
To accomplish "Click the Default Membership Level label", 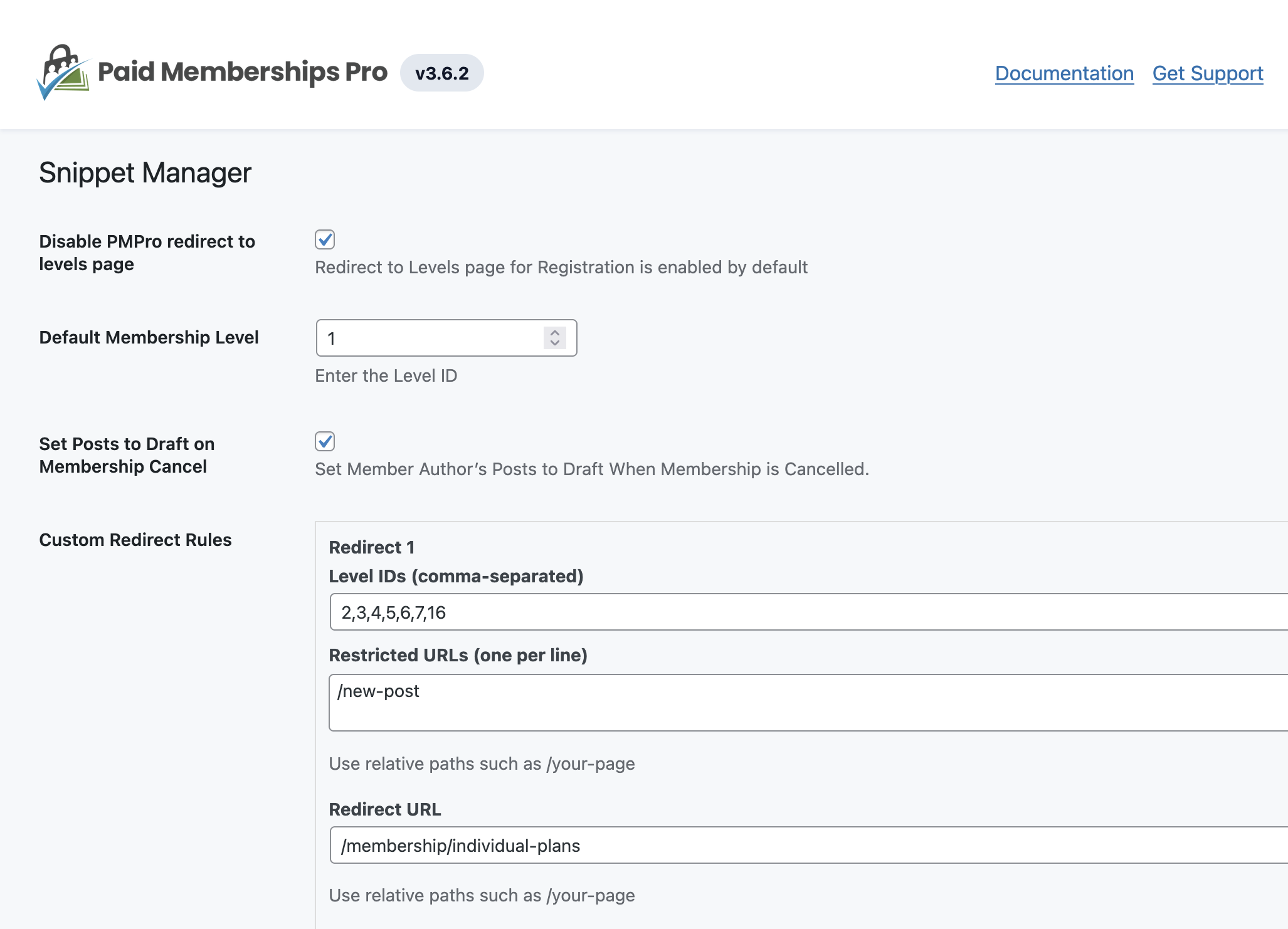I will [x=149, y=337].
